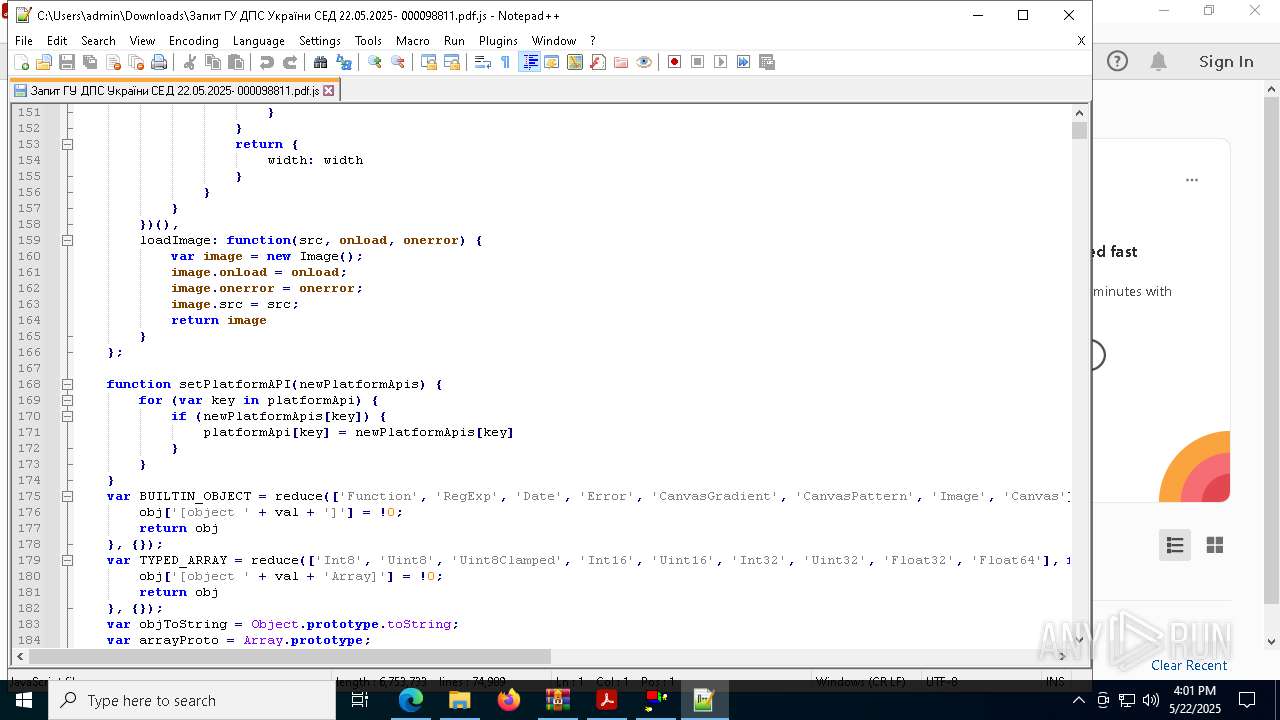Click the Copy toolbar icon
Image resolution: width=1280 pixels, height=720 pixels.
212,62
